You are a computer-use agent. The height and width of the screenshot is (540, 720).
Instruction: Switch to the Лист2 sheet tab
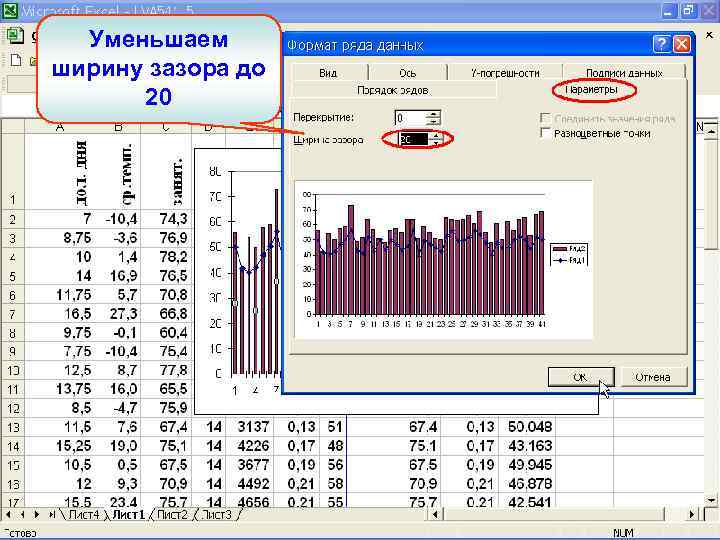click(x=172, y=515)
